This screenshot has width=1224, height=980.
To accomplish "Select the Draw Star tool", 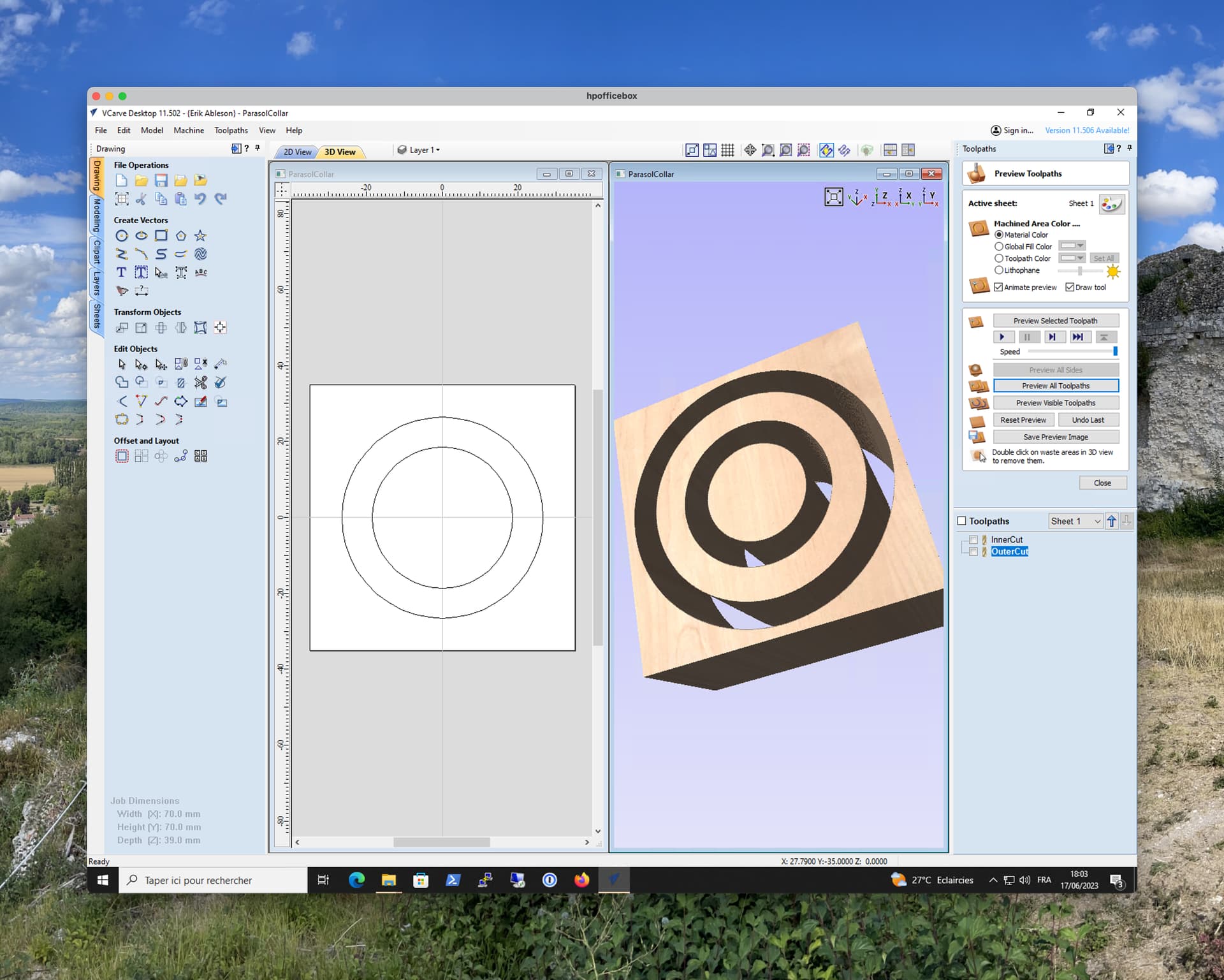I will 200,236.
